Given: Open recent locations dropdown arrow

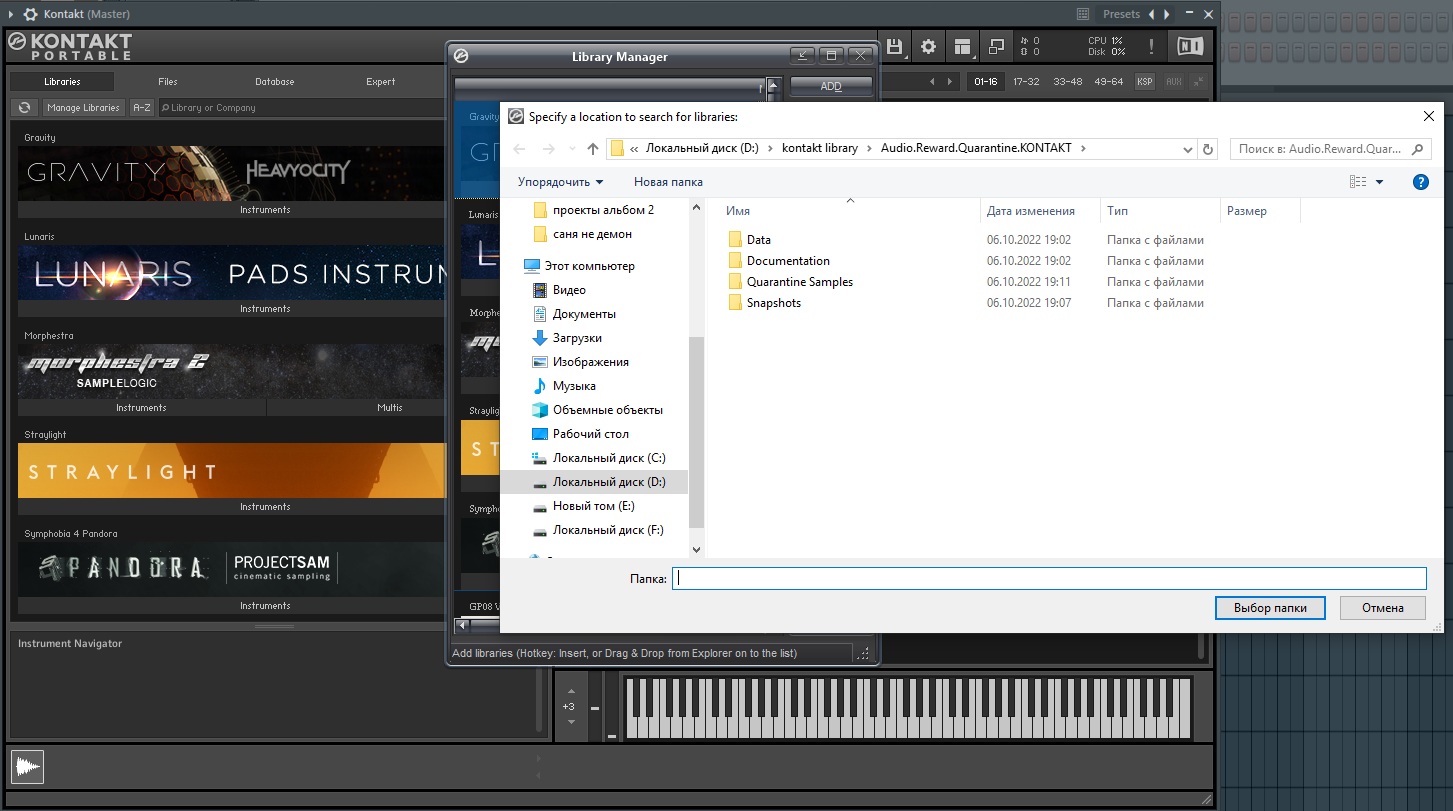Looking at the screenshot, I should pyautogui.click(x=571, y=149).
